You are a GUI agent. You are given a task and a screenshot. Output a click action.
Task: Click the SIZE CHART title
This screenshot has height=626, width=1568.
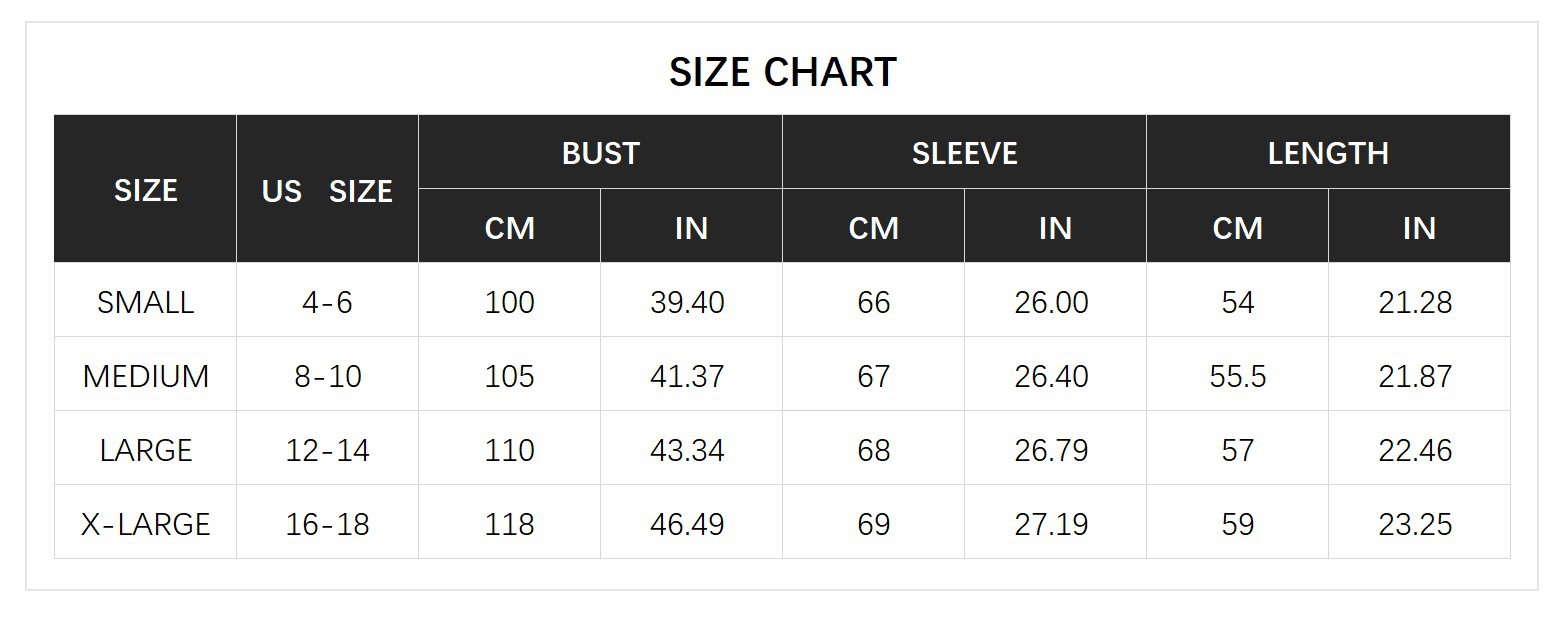coord(782,73)
